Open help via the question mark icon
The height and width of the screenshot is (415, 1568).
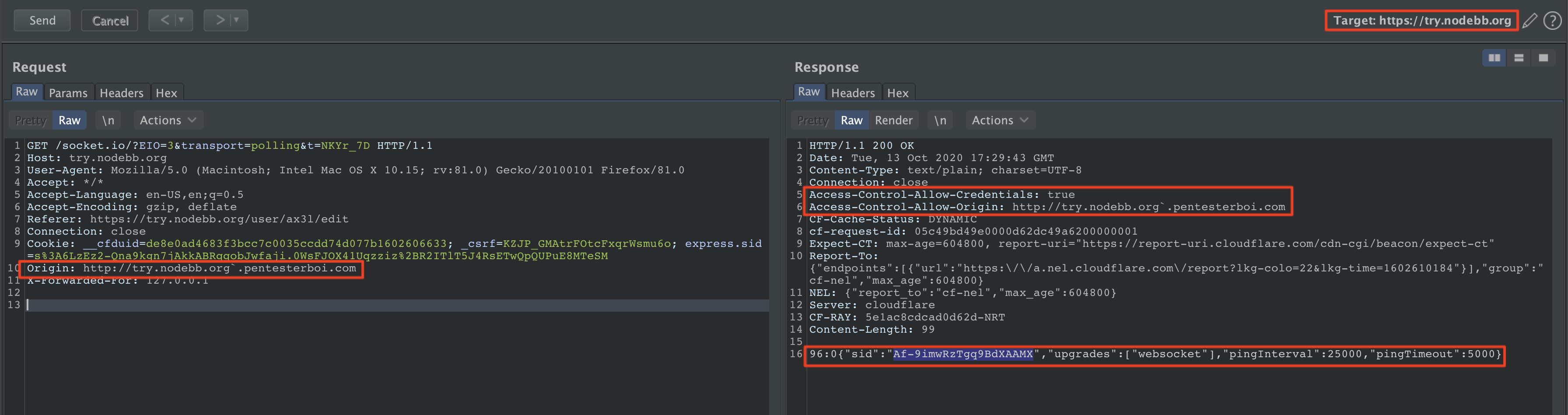click(1552, 21)
